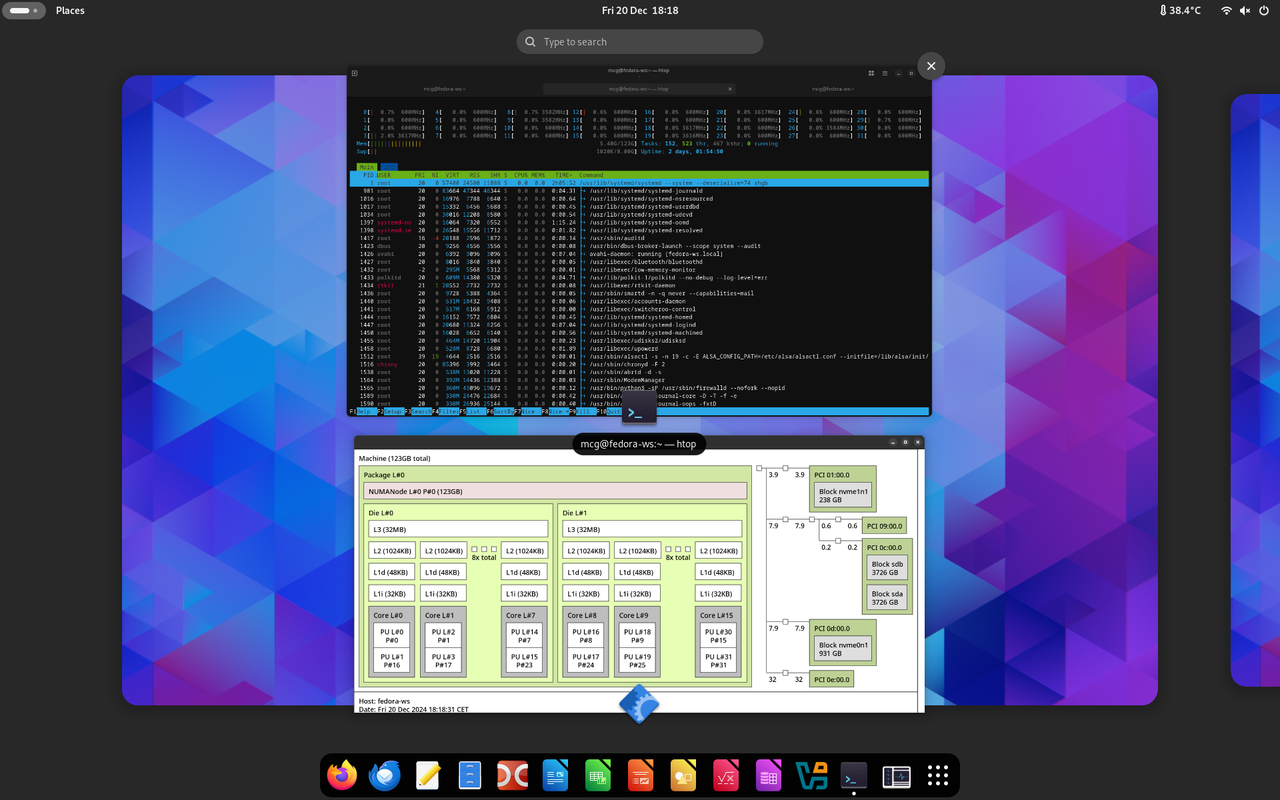Click F10 Quit in htop footer
Screen dimensions: 1280x800
[610, 411]
